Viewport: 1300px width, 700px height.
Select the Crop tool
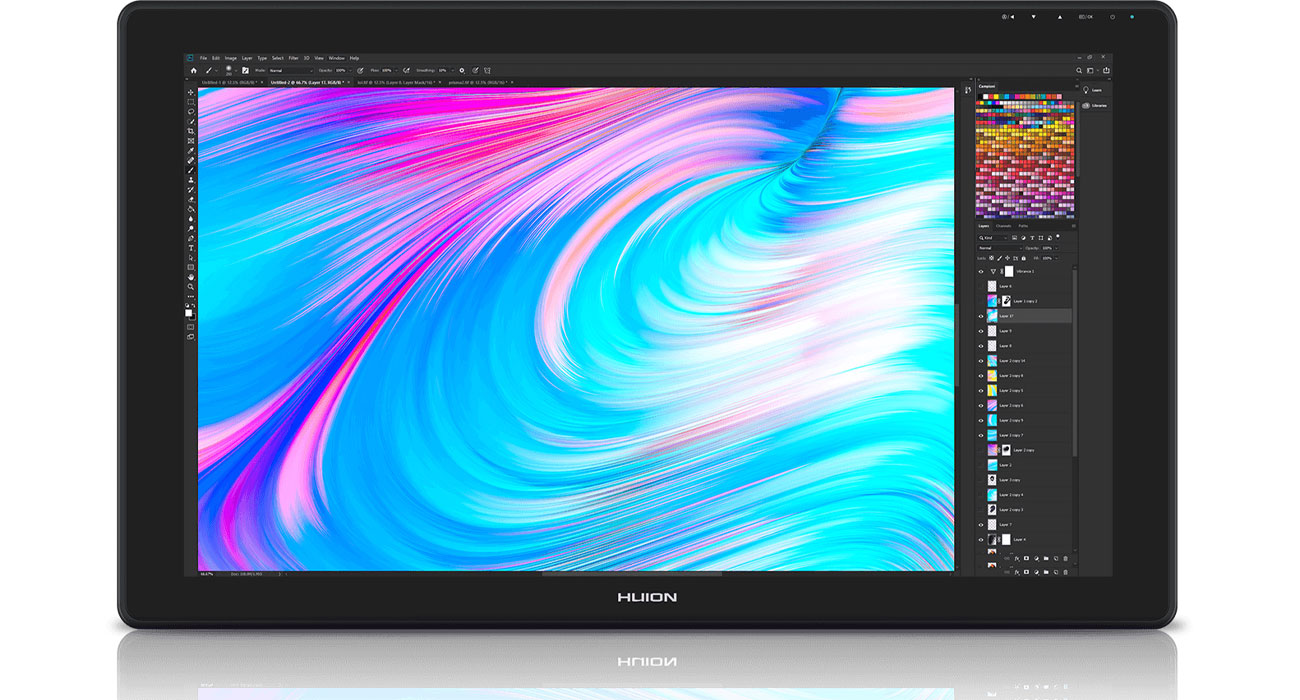coord(190,130)
